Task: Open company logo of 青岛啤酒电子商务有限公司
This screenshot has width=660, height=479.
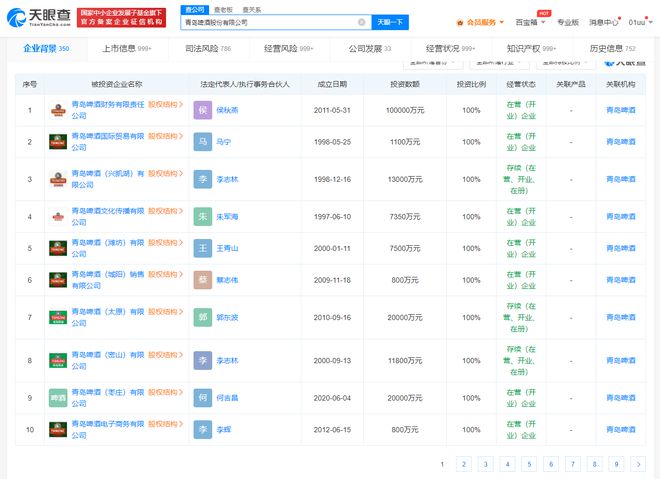Action: [x=58, y=430]
